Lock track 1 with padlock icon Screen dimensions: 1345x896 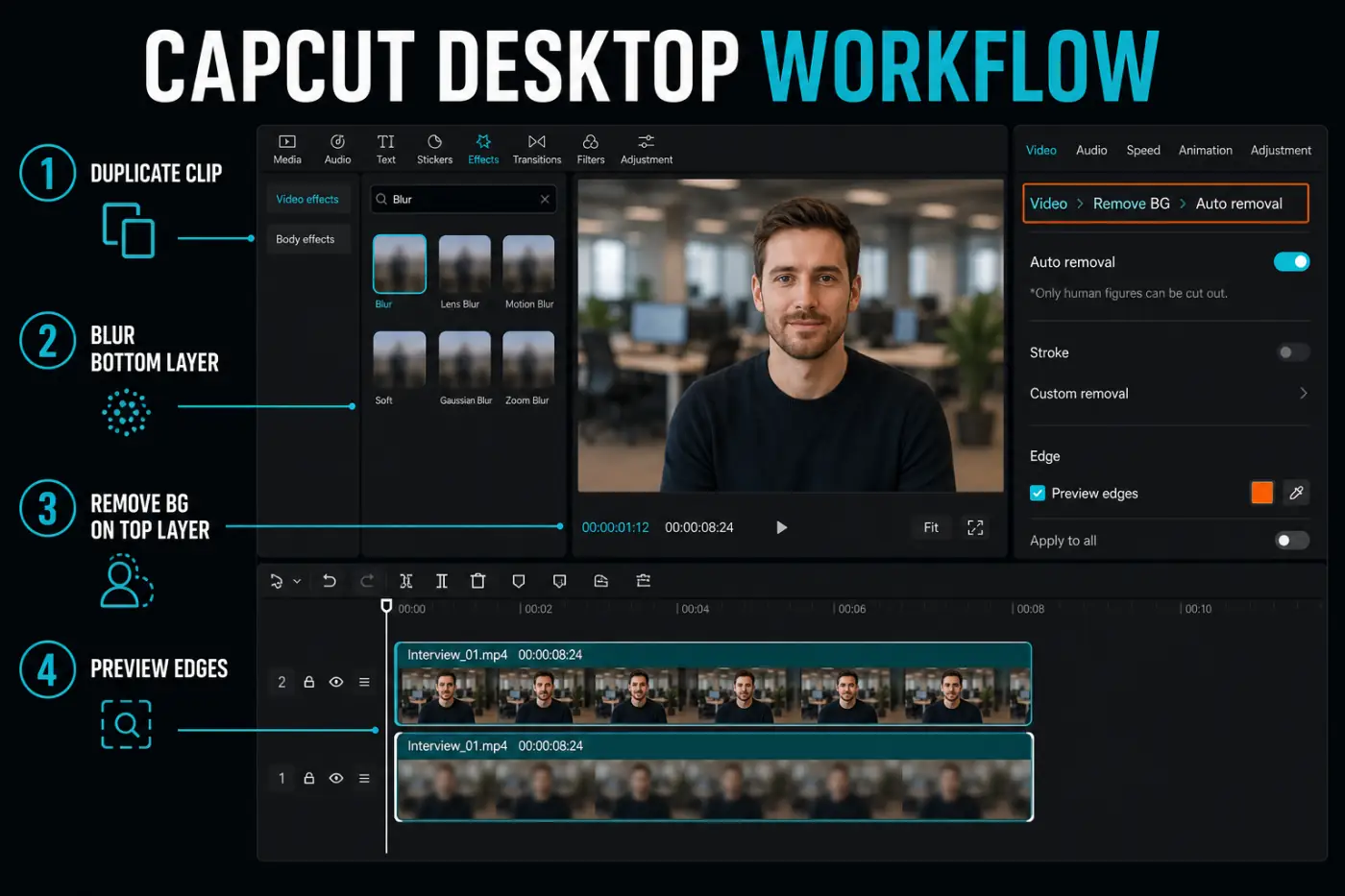coord(309,778)
